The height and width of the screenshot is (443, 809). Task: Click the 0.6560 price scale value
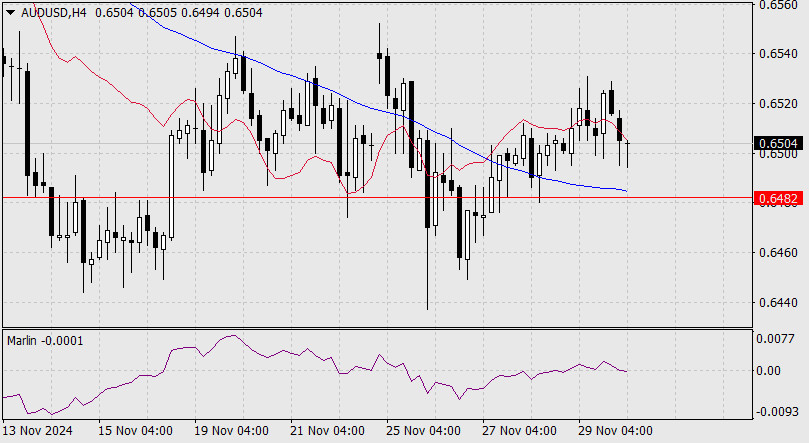click(778, 5)
